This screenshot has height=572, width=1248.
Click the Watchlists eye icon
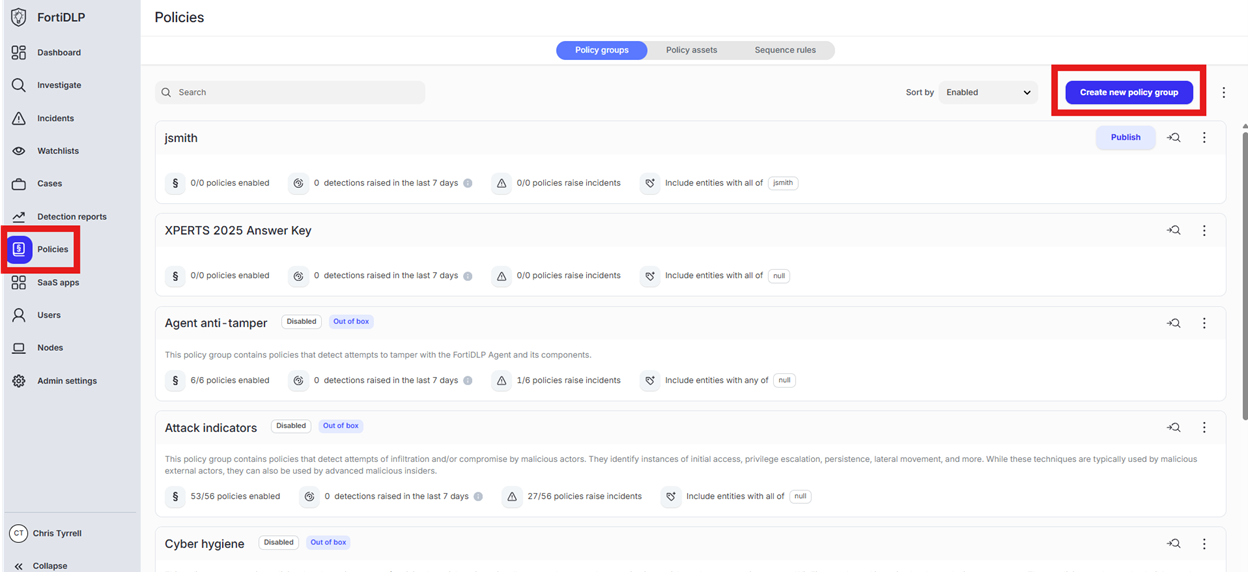(x=18, y=151)
